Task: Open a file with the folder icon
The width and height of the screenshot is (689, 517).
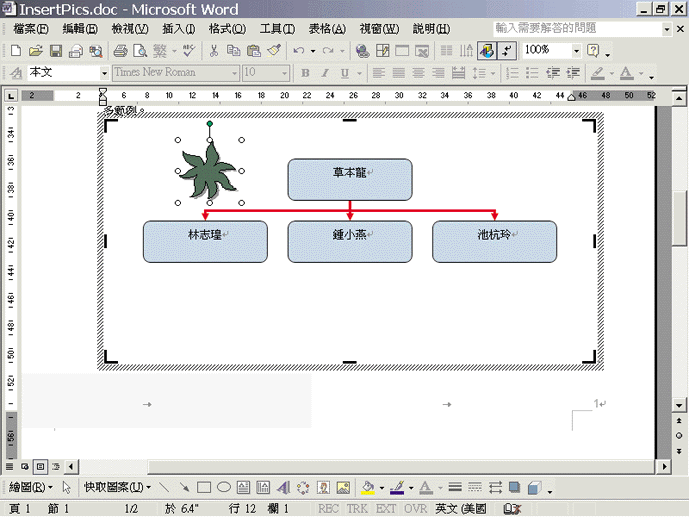Action: [x=36, y=51]
